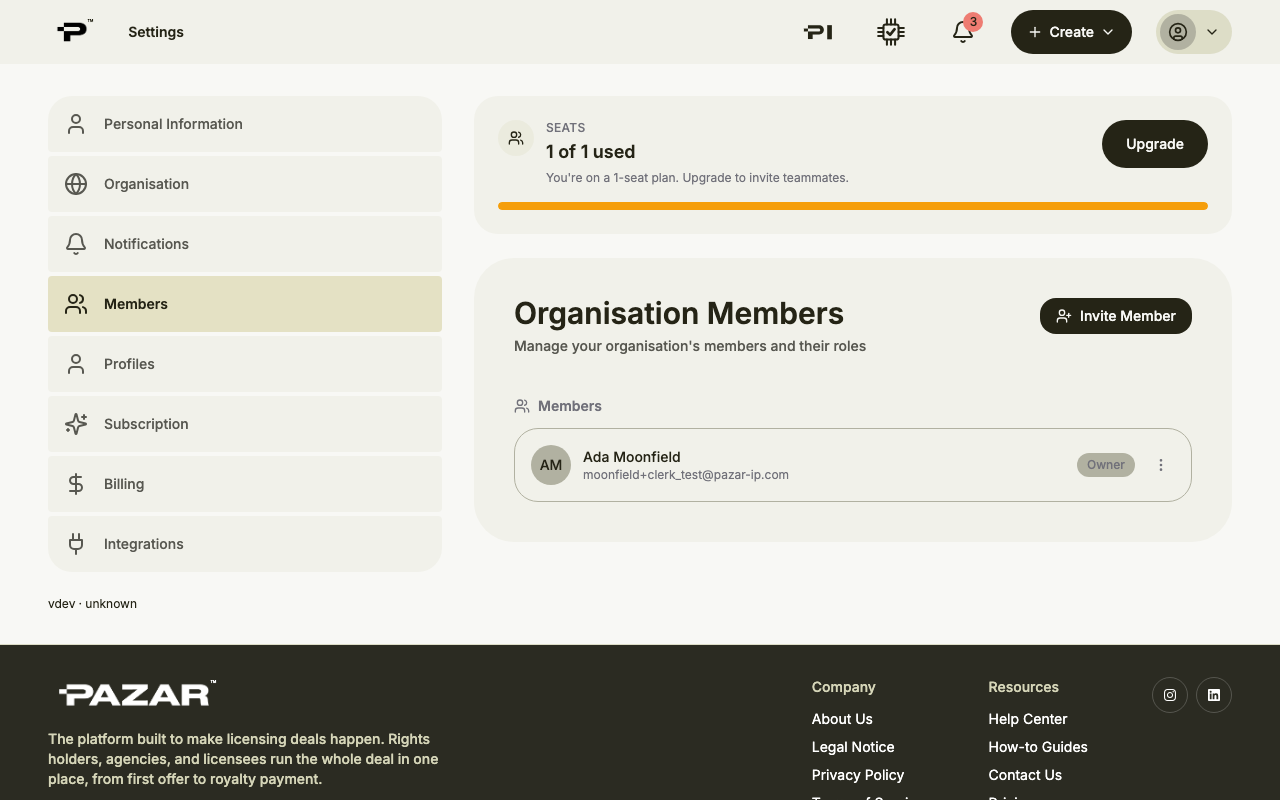Click the Settings header title
The image size is (1280, 800).
coord(156,32)
